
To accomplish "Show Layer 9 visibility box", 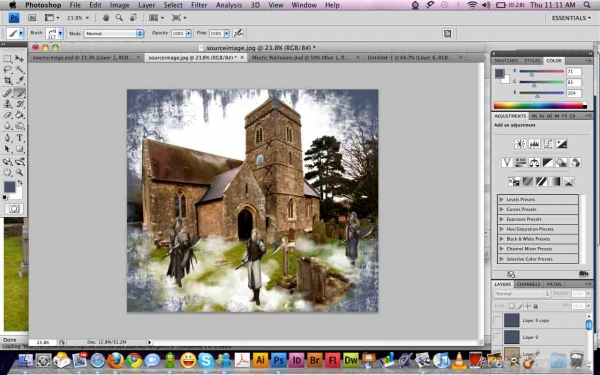I will 497,337.
